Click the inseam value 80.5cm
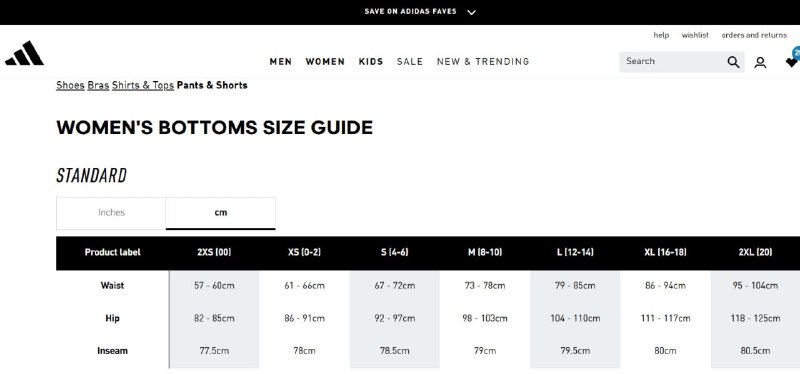This screenshot has width=800, height=374. point(755,351)
